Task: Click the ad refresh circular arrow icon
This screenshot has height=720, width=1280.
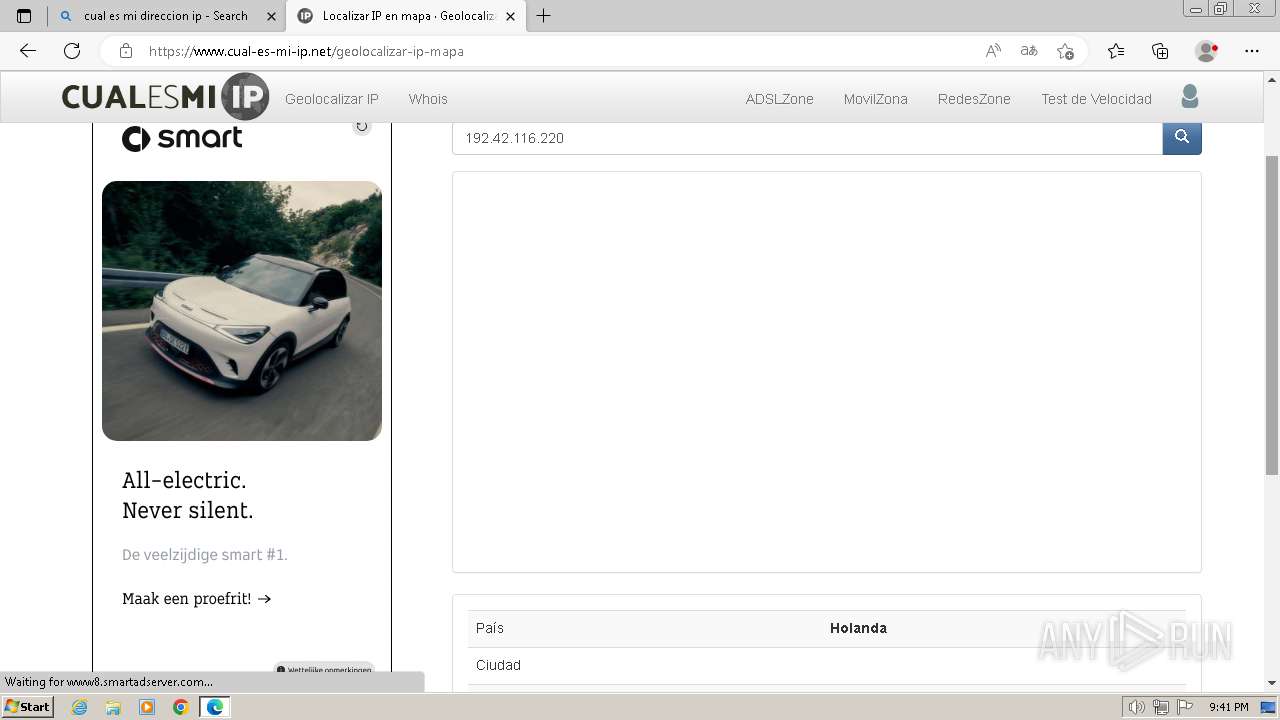Action: (x=362, y=126)
